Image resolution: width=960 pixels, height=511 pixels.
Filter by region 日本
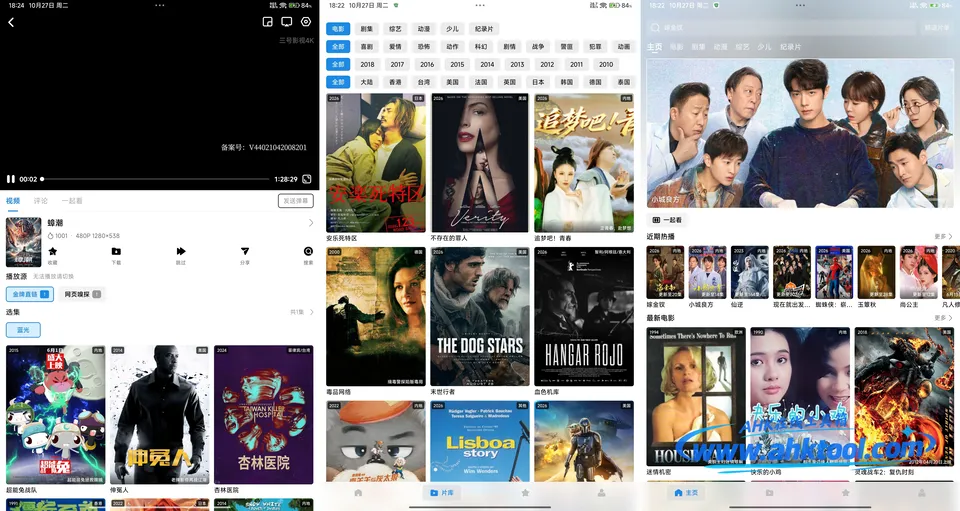(x=538, y=82)
